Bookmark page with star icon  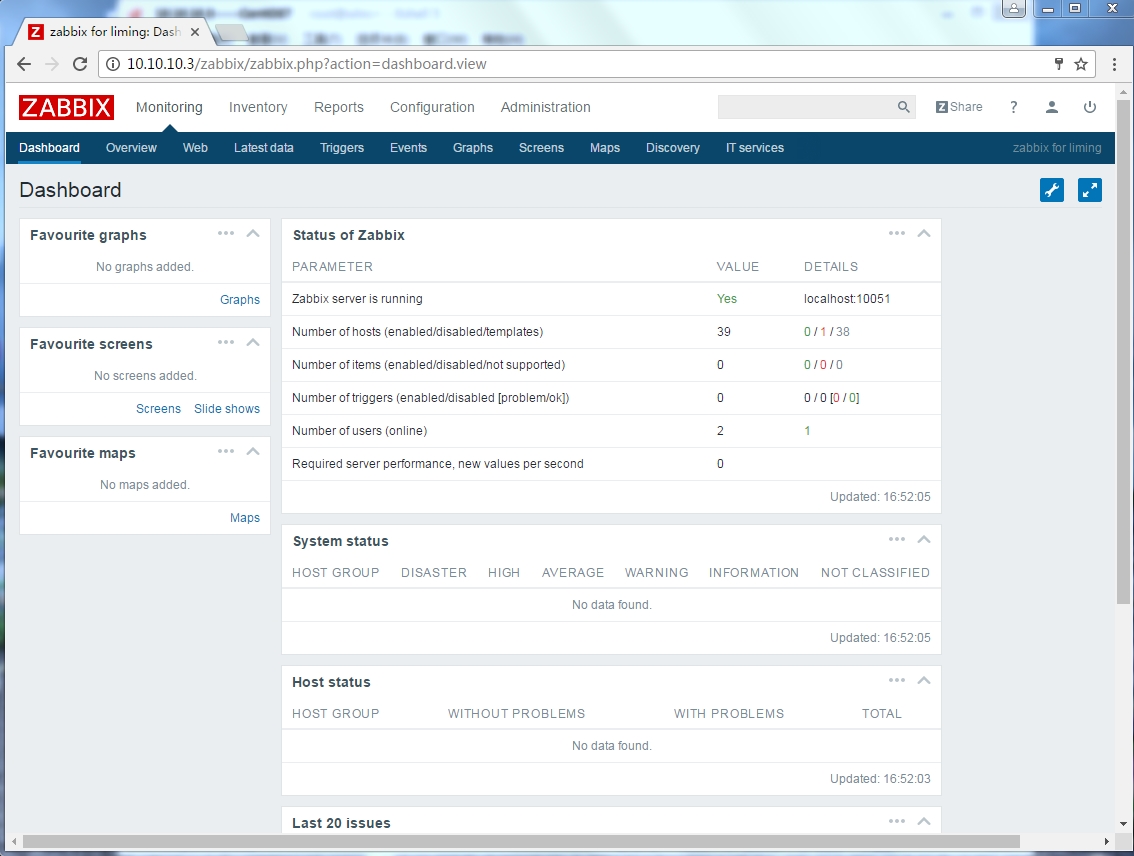(x=1081, y=64)
